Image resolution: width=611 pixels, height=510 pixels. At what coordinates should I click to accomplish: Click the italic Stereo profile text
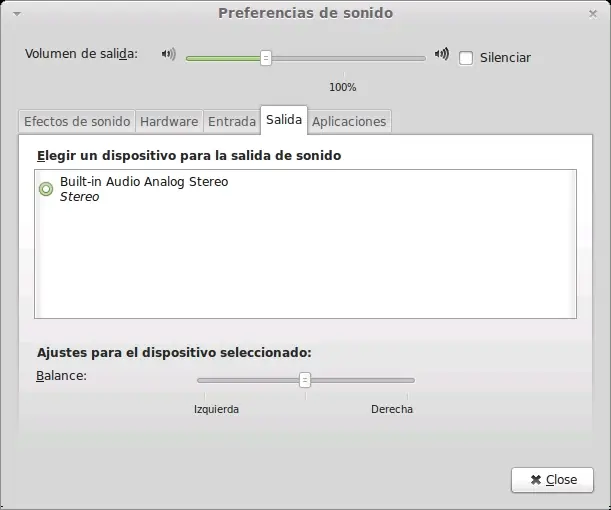(79, 197)
